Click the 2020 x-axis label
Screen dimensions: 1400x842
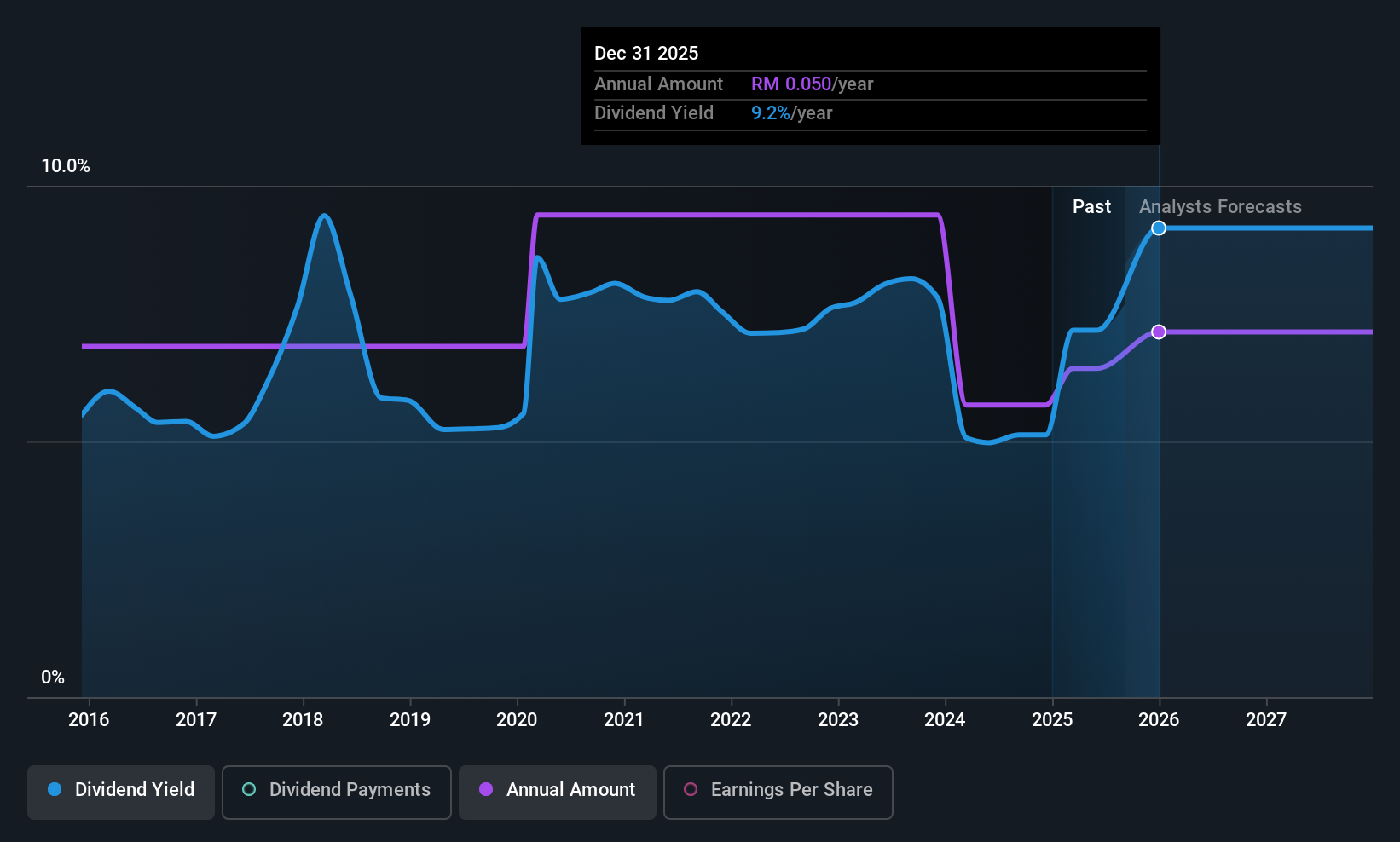pos(517,720)
